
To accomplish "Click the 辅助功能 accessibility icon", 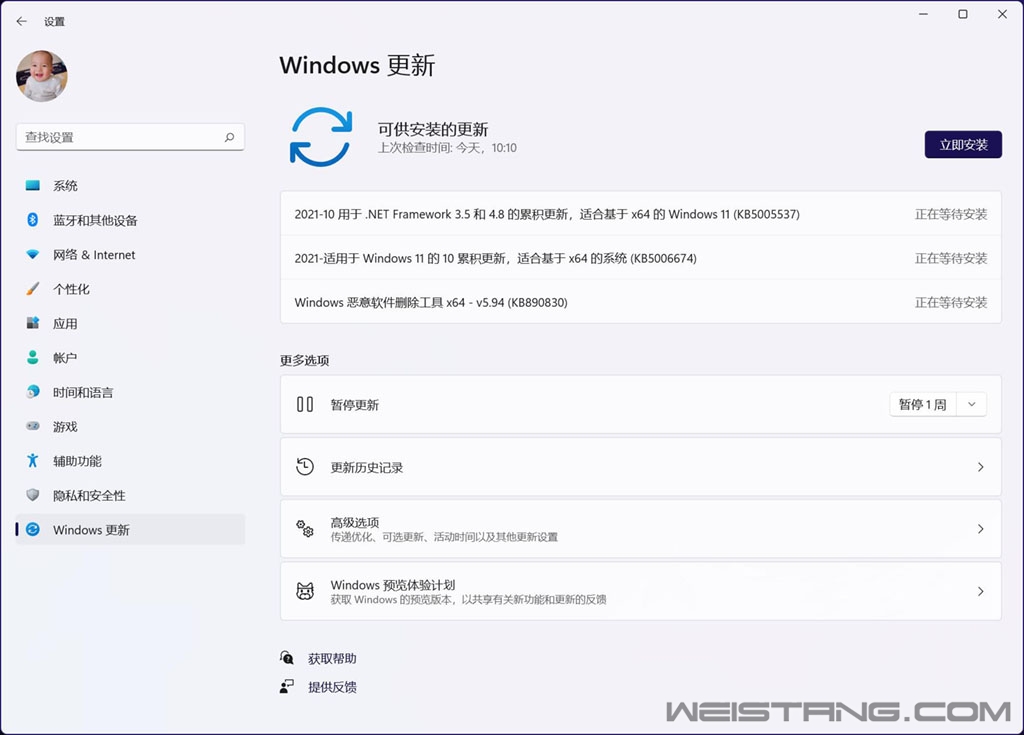I will coord(33,461).
